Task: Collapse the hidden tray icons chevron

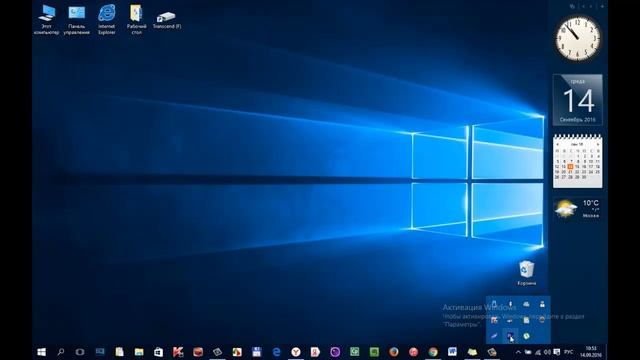Action: (x=518, y=352)
